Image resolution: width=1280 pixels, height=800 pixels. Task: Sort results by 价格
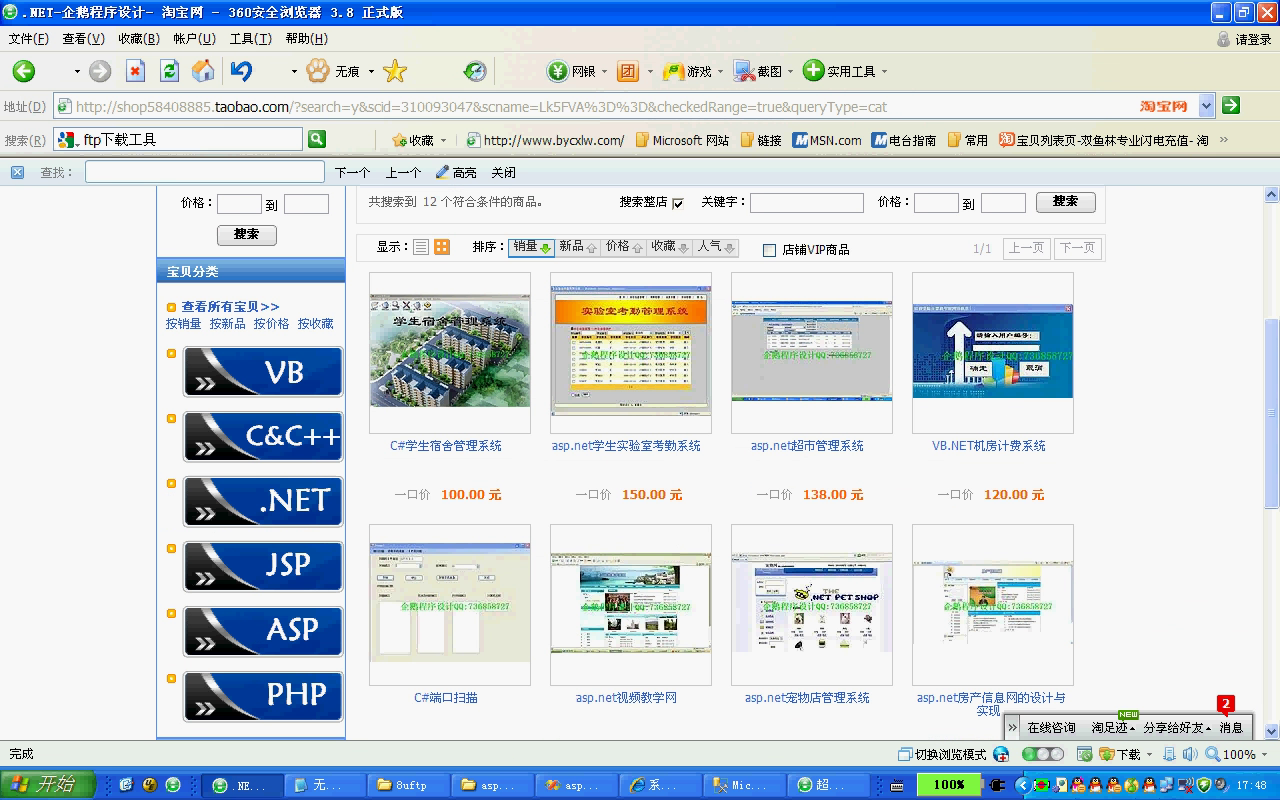624,247
